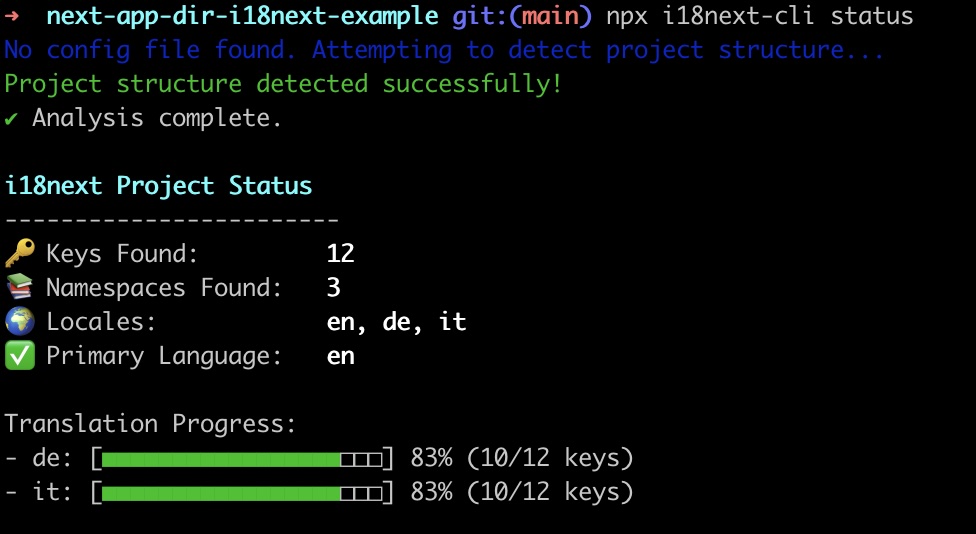Click the No config file found message
Screen dimensions: 976x534
444,50
